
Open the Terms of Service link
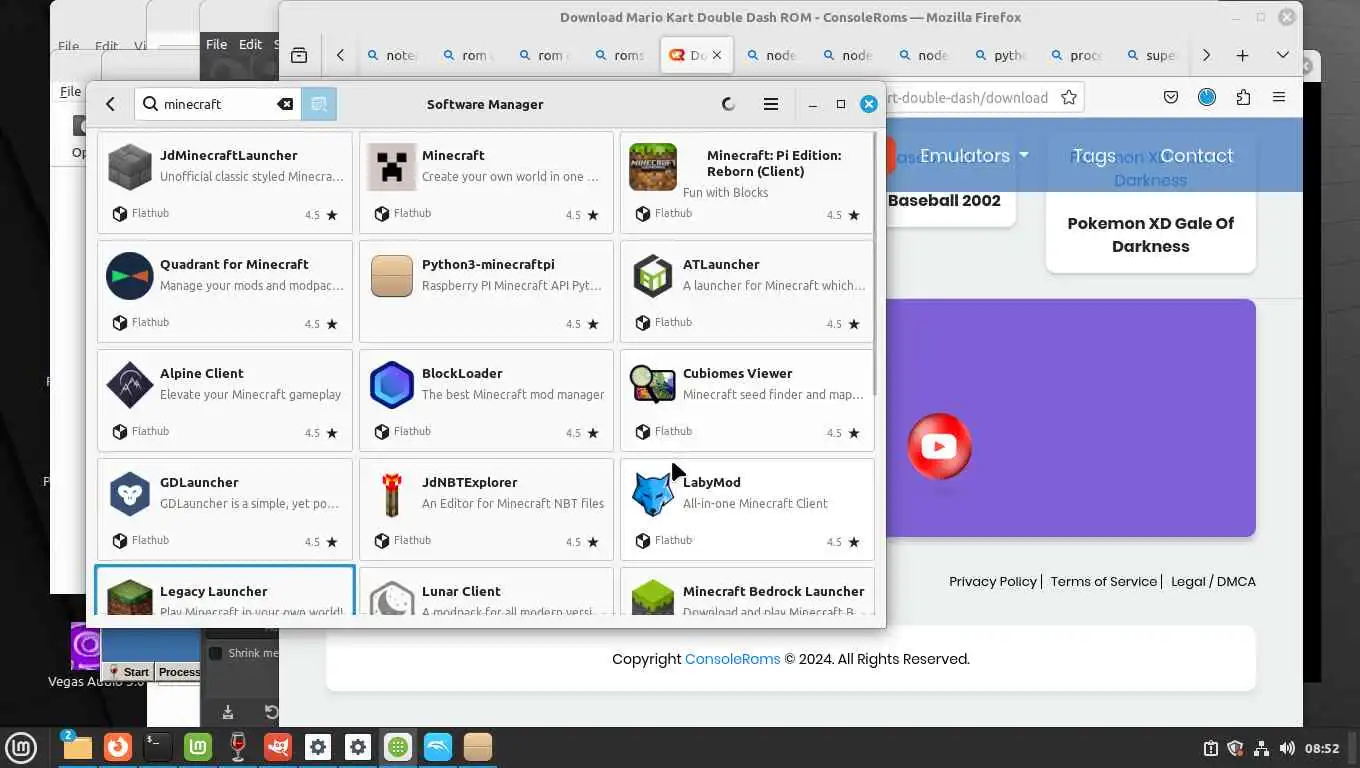(x=1103, y=581)
